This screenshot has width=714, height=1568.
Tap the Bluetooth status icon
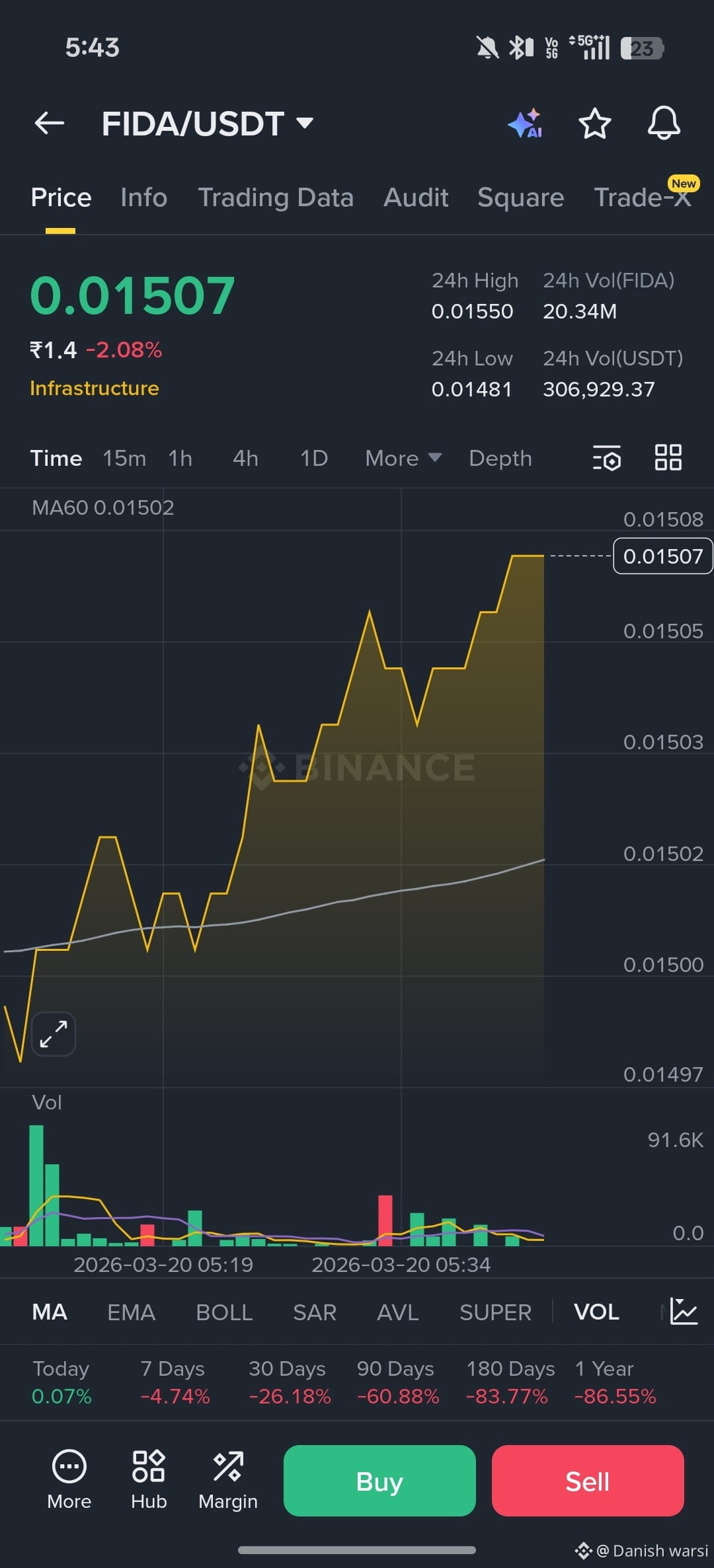click(521, 48)
